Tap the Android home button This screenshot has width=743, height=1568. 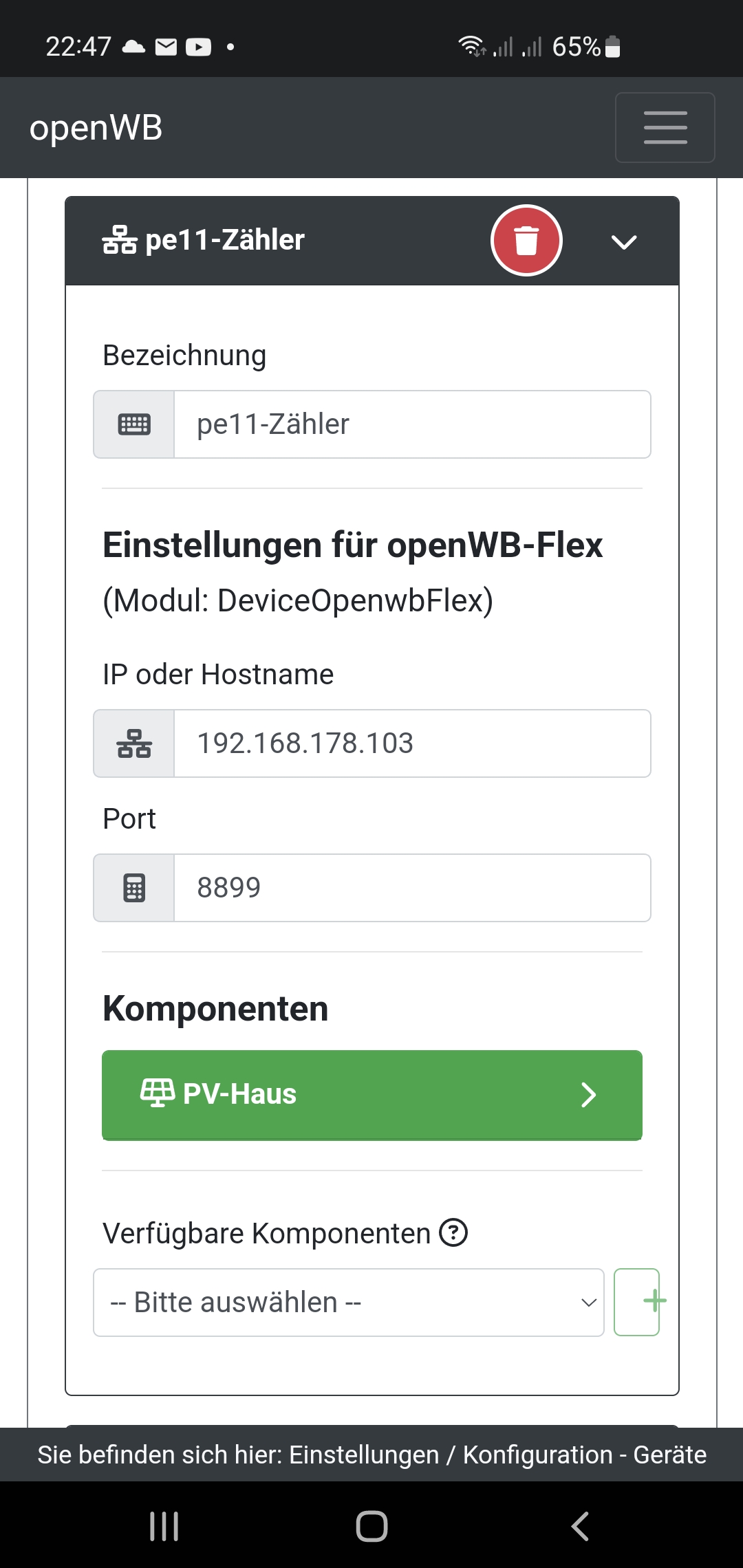pos(371,1526)
